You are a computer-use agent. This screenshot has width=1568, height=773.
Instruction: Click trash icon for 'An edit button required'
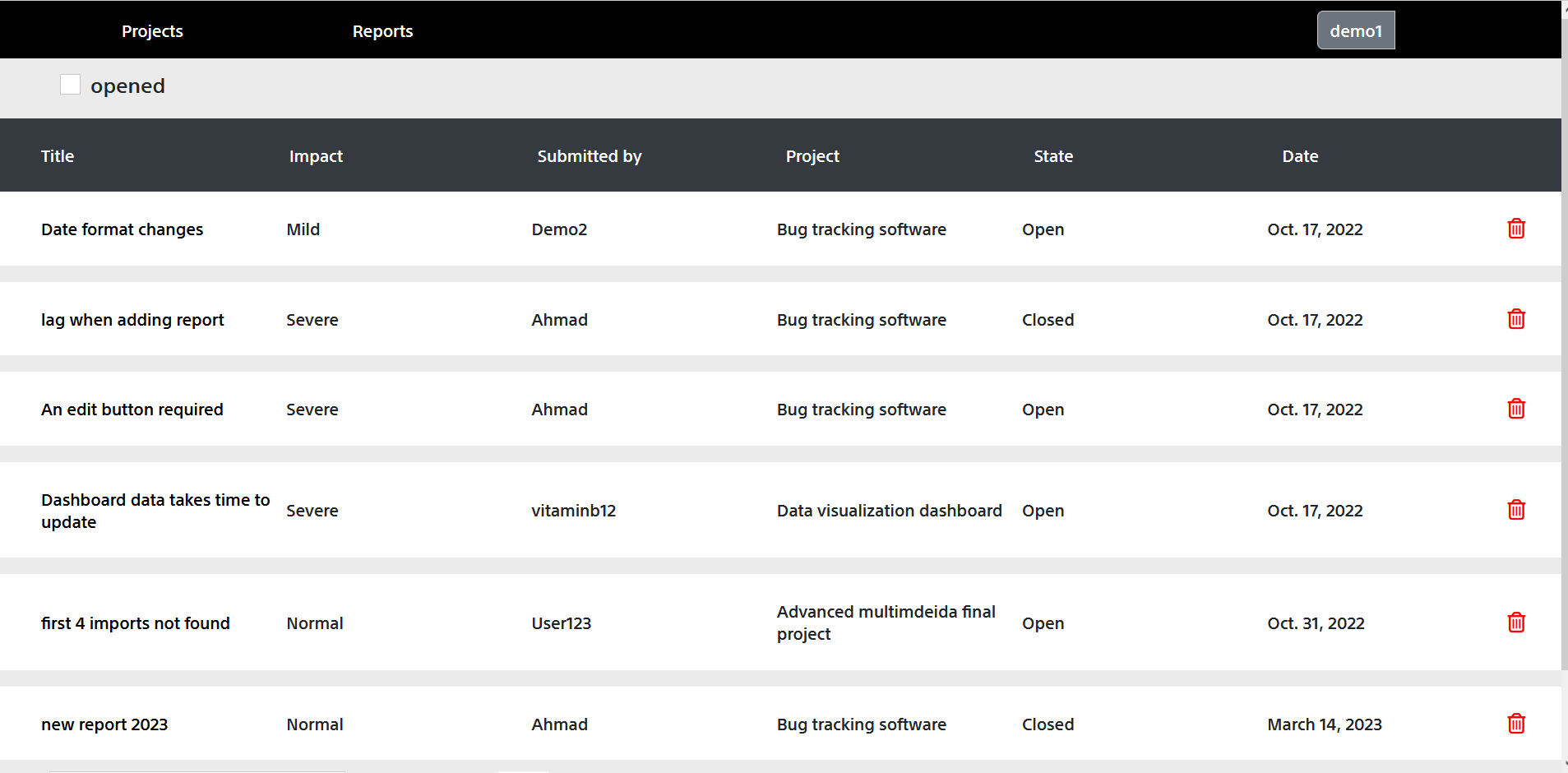pyautogui.click(x=1516, y=409)
